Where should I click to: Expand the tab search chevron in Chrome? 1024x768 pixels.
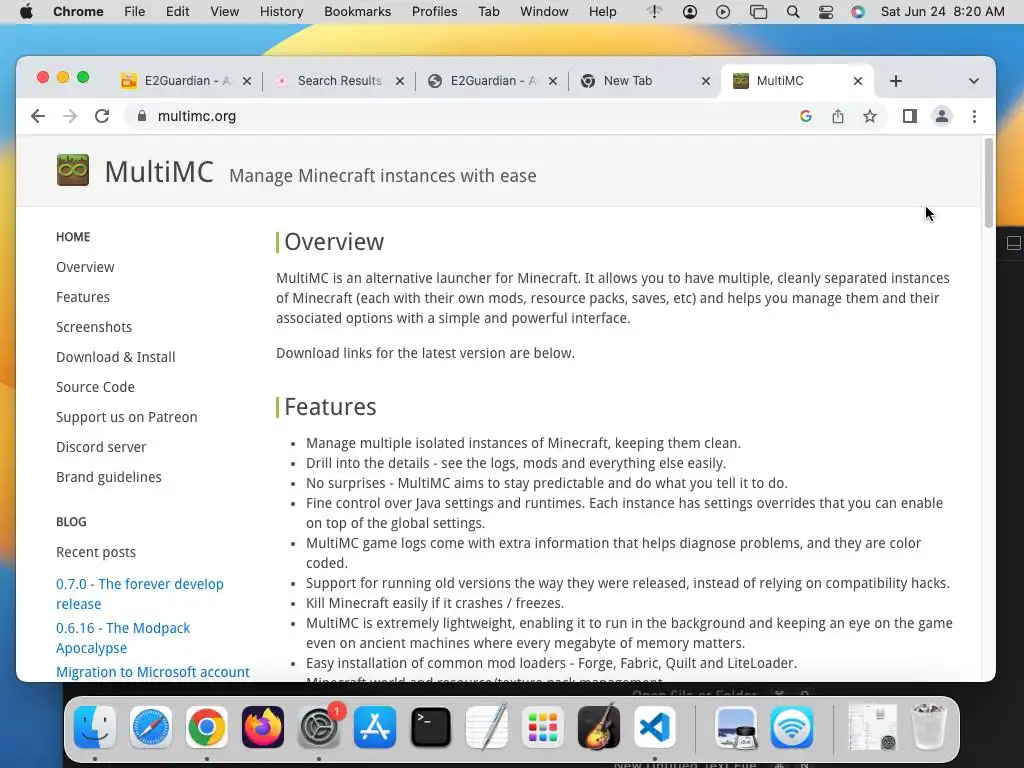point(974,81)
